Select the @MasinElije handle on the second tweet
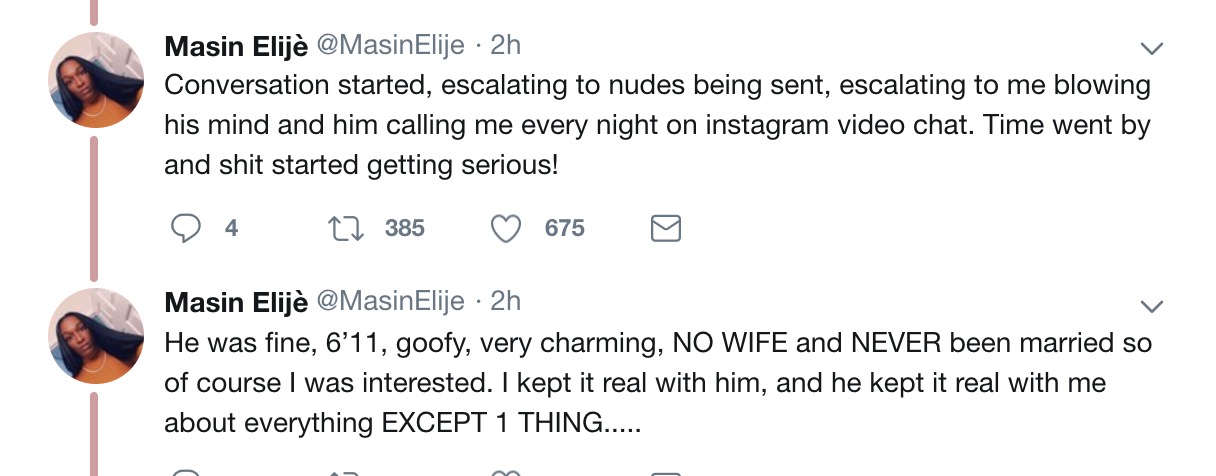The image size is (1216, 476). pyautogui.click(x=391, y=302)
